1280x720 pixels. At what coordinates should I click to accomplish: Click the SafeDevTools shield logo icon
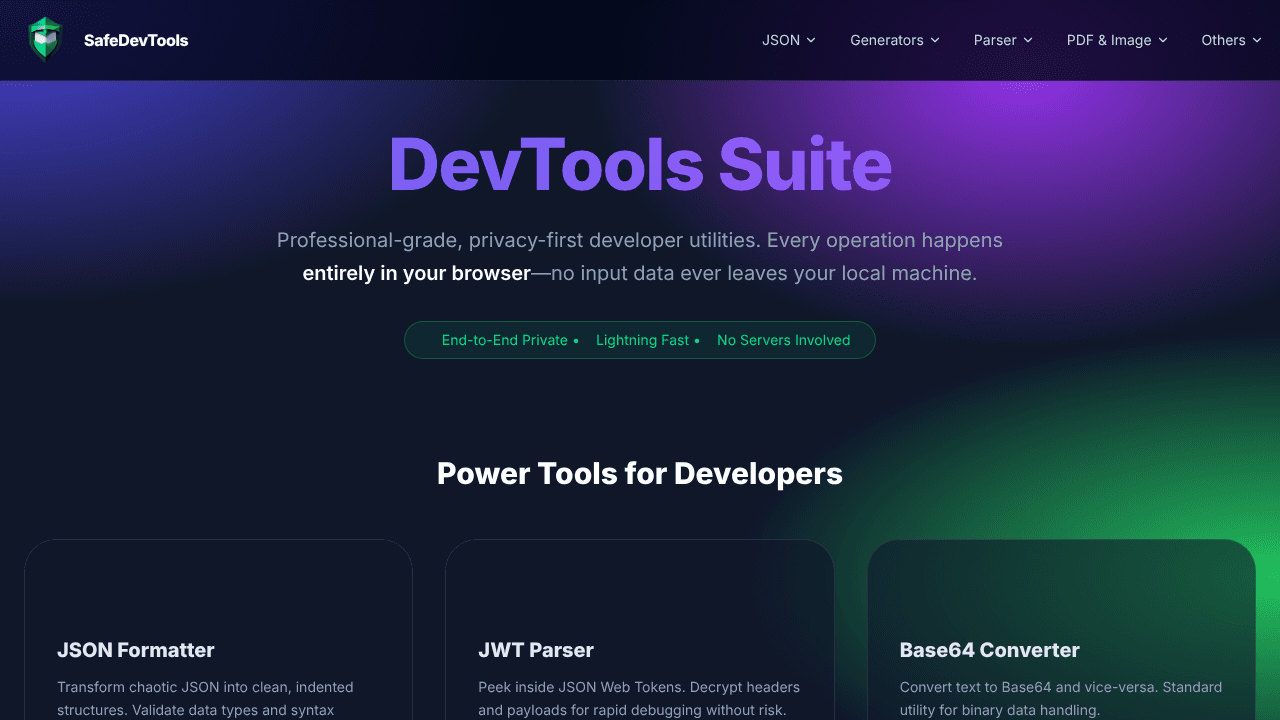point(44,40)
